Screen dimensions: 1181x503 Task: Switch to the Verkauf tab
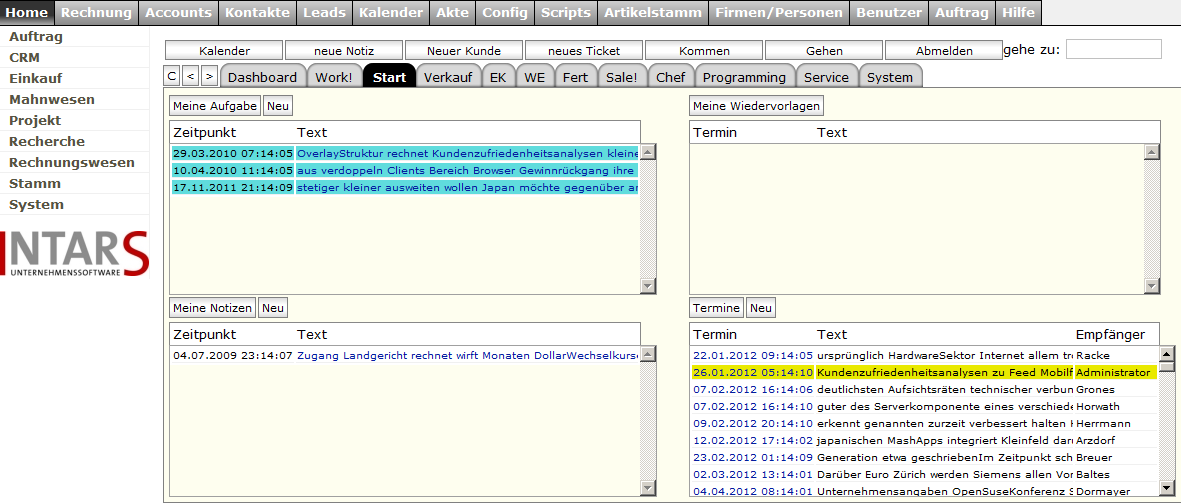[447, 77]
